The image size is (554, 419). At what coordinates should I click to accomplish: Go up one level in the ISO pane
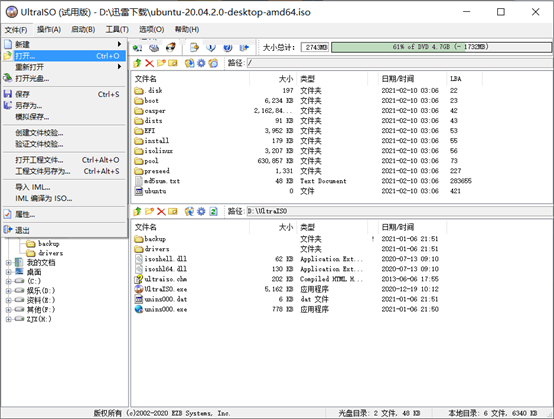point(137,63)
